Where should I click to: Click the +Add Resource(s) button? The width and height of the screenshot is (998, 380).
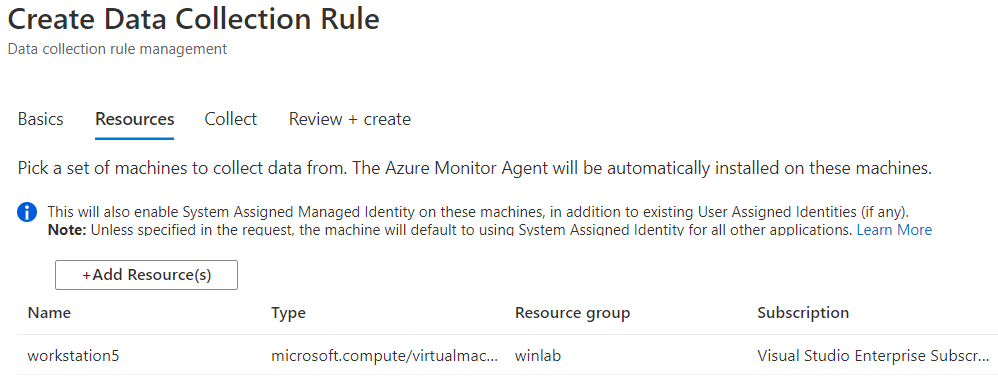[x=146, y=275]
